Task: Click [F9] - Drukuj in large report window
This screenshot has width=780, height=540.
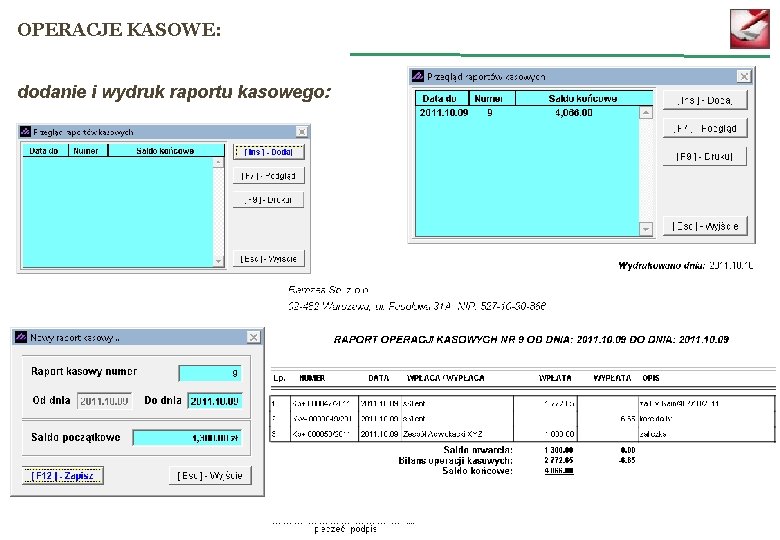Action: (x=705, y=156)
